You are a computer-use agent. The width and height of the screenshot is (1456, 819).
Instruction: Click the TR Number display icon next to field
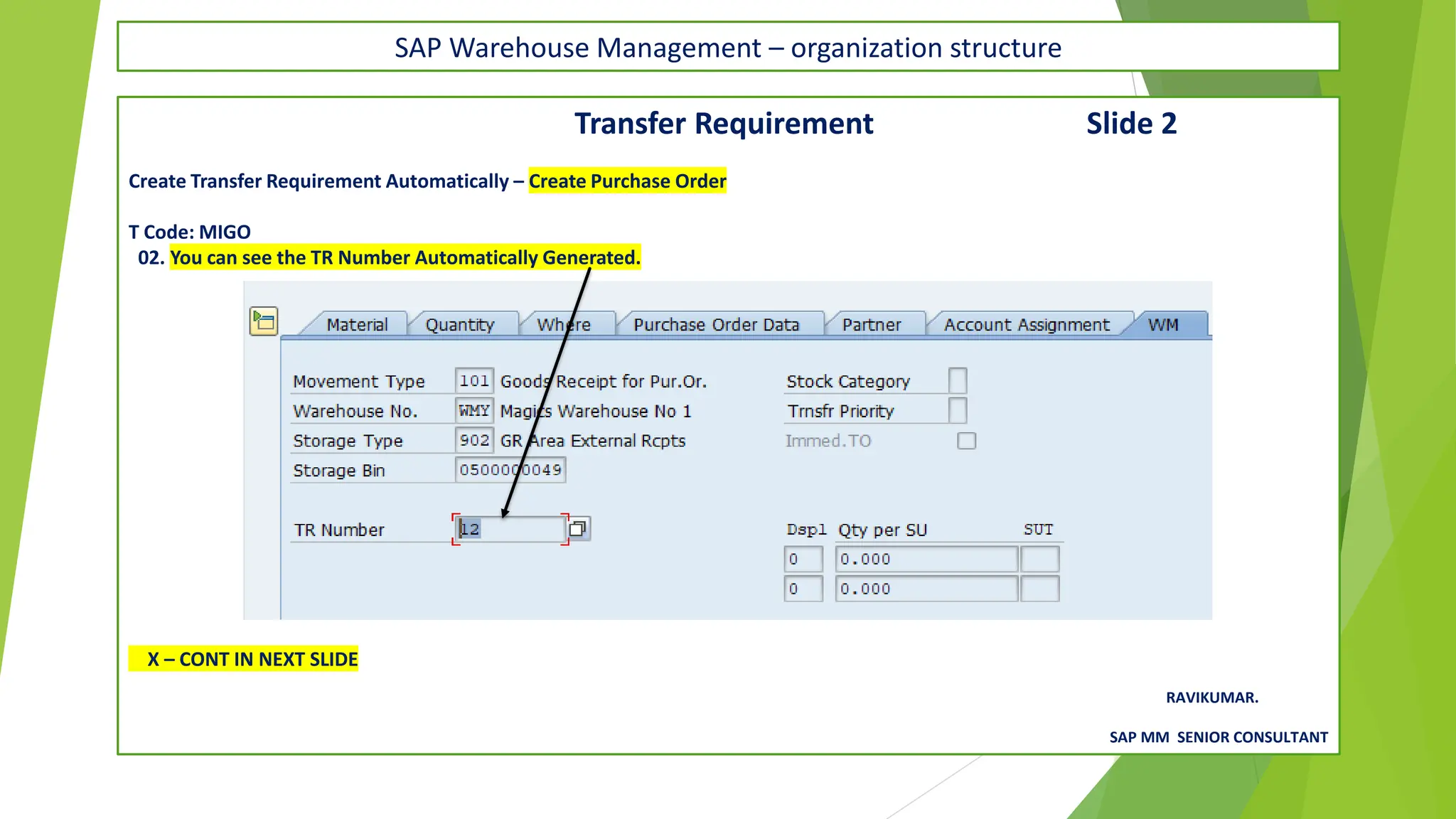click(578, 529)
